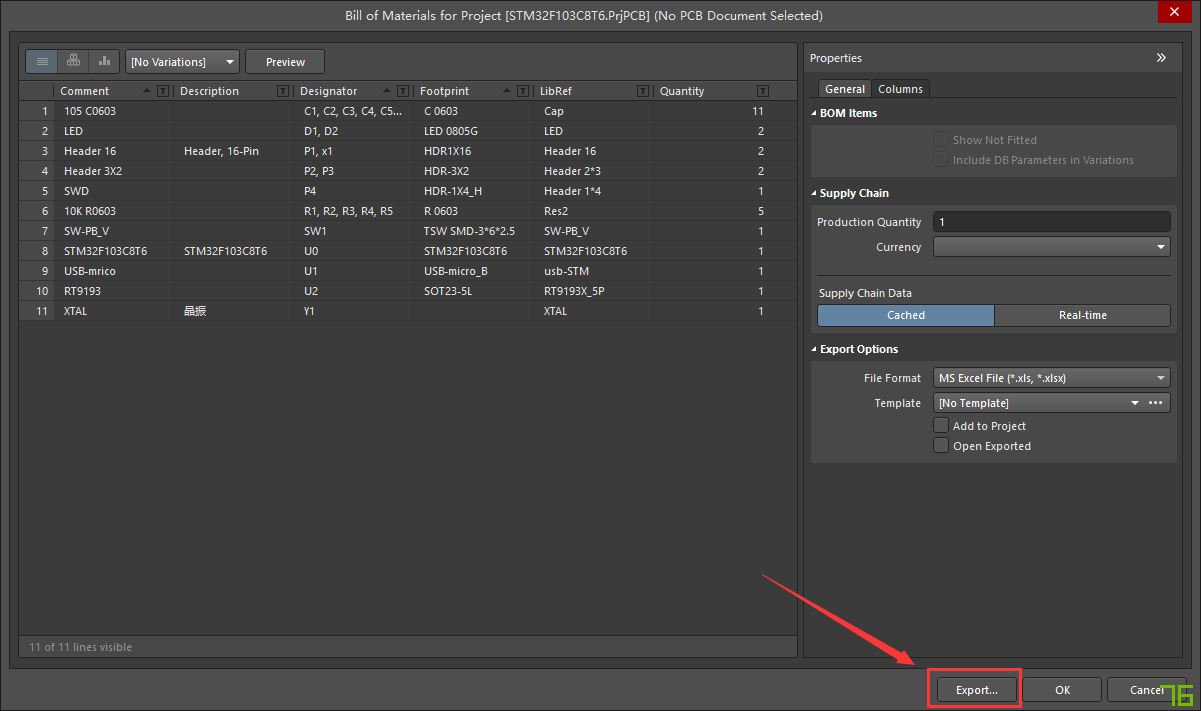Viewport: 1201px width, 711px height.
Task: Click the Quantity column filter icon
Action: tap(763, 91)
